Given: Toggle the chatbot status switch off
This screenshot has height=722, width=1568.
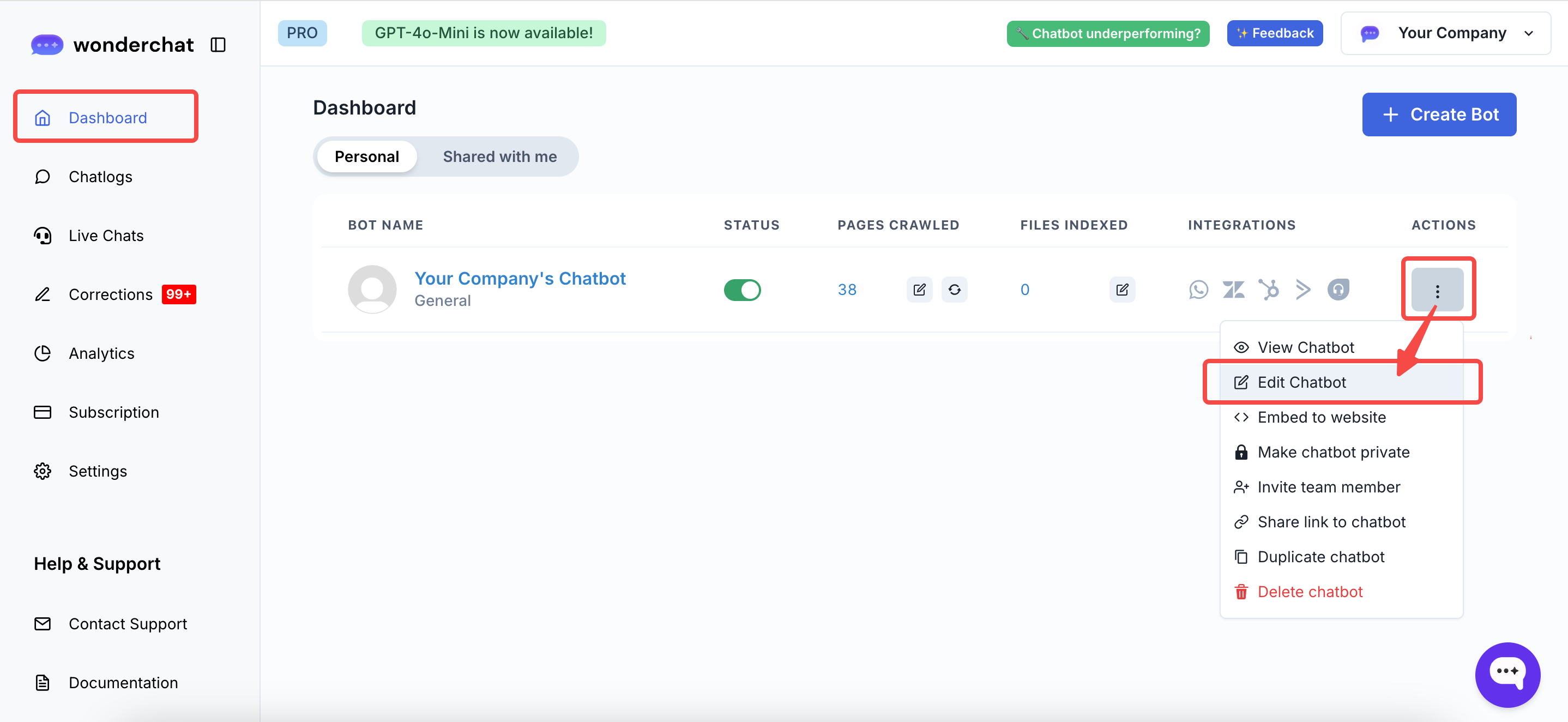Looking at the screenshot, I should [741, 290].
